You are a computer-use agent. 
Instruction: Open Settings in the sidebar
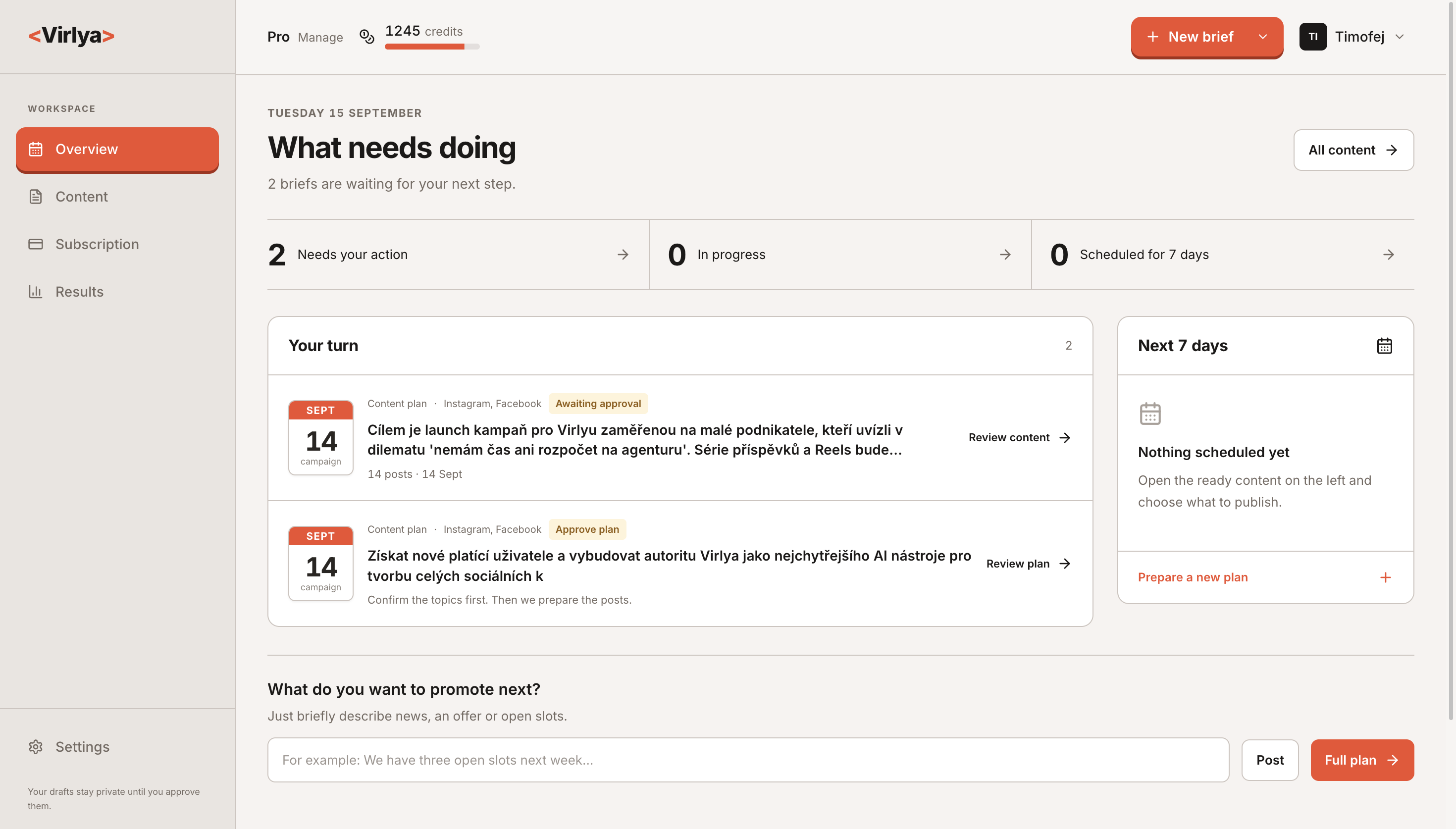click(x=117, y=746)
